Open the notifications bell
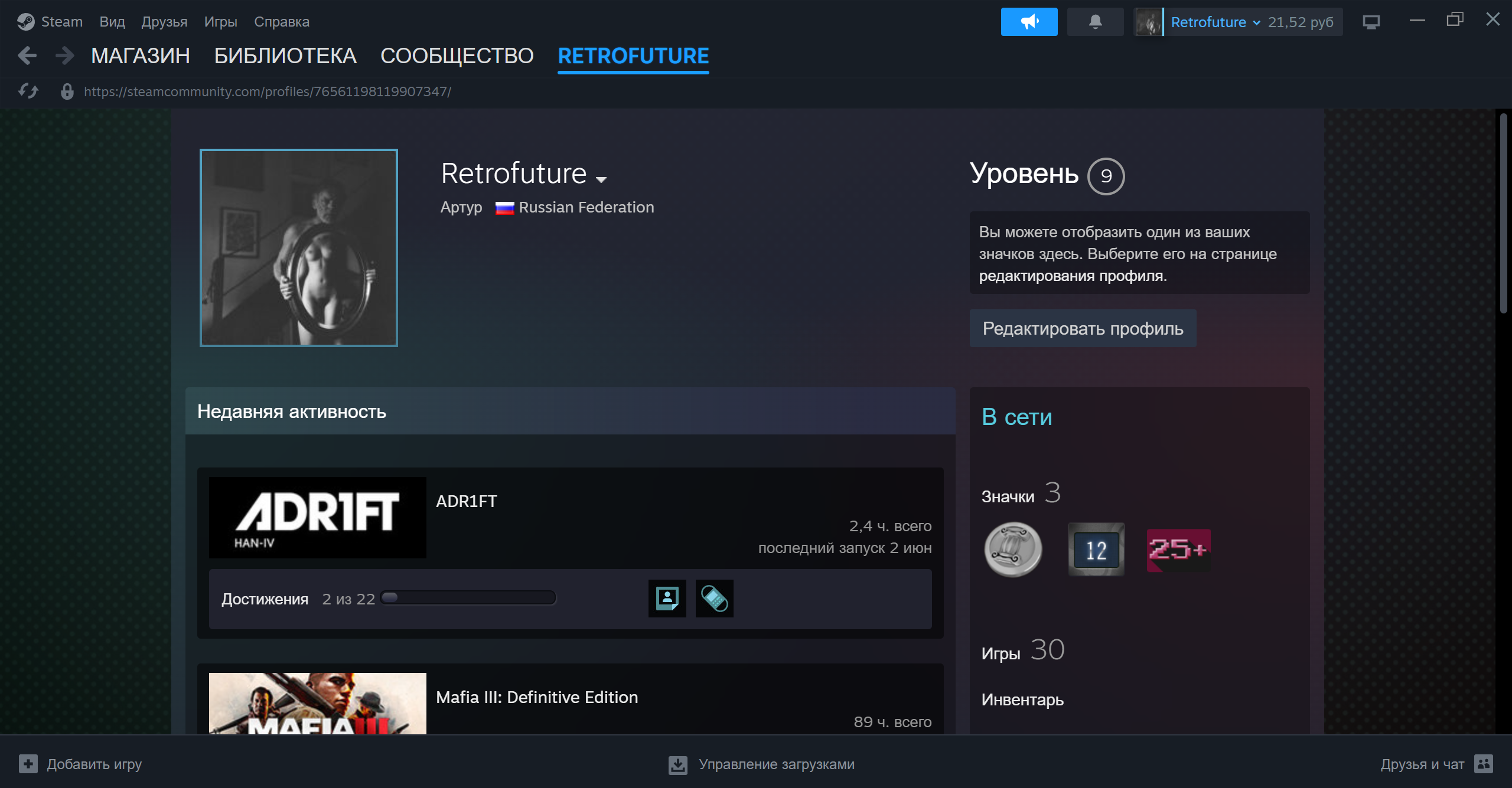This screenshot has height=788, width=1512. click(1095, 22)
